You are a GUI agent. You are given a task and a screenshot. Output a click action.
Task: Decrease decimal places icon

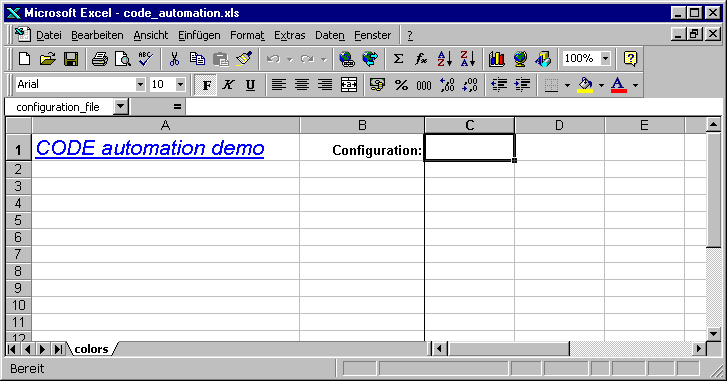(x=470, y=85)
